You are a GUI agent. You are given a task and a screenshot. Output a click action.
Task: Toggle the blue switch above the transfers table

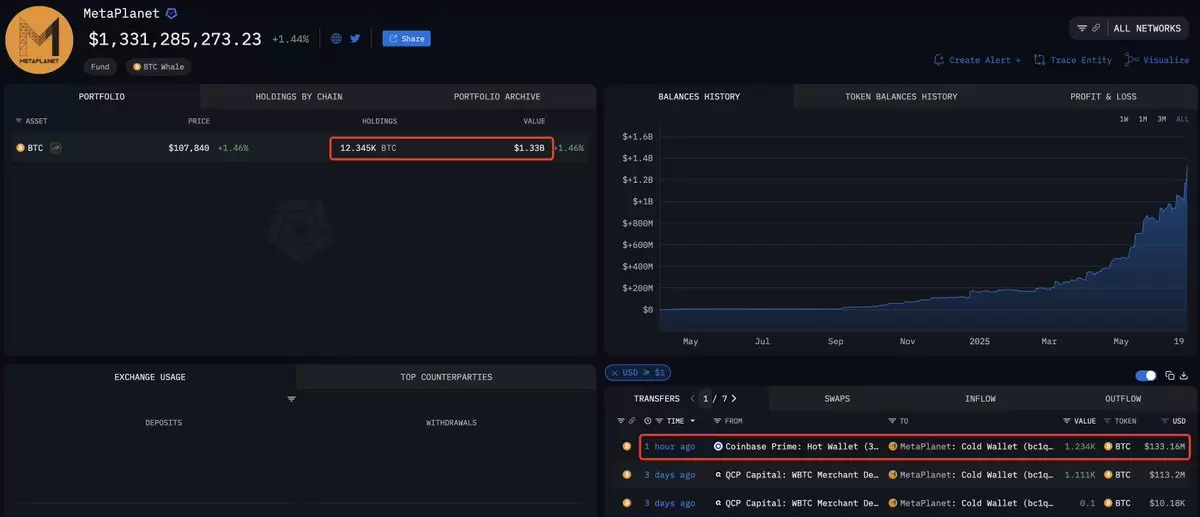tap(1146, 375)
